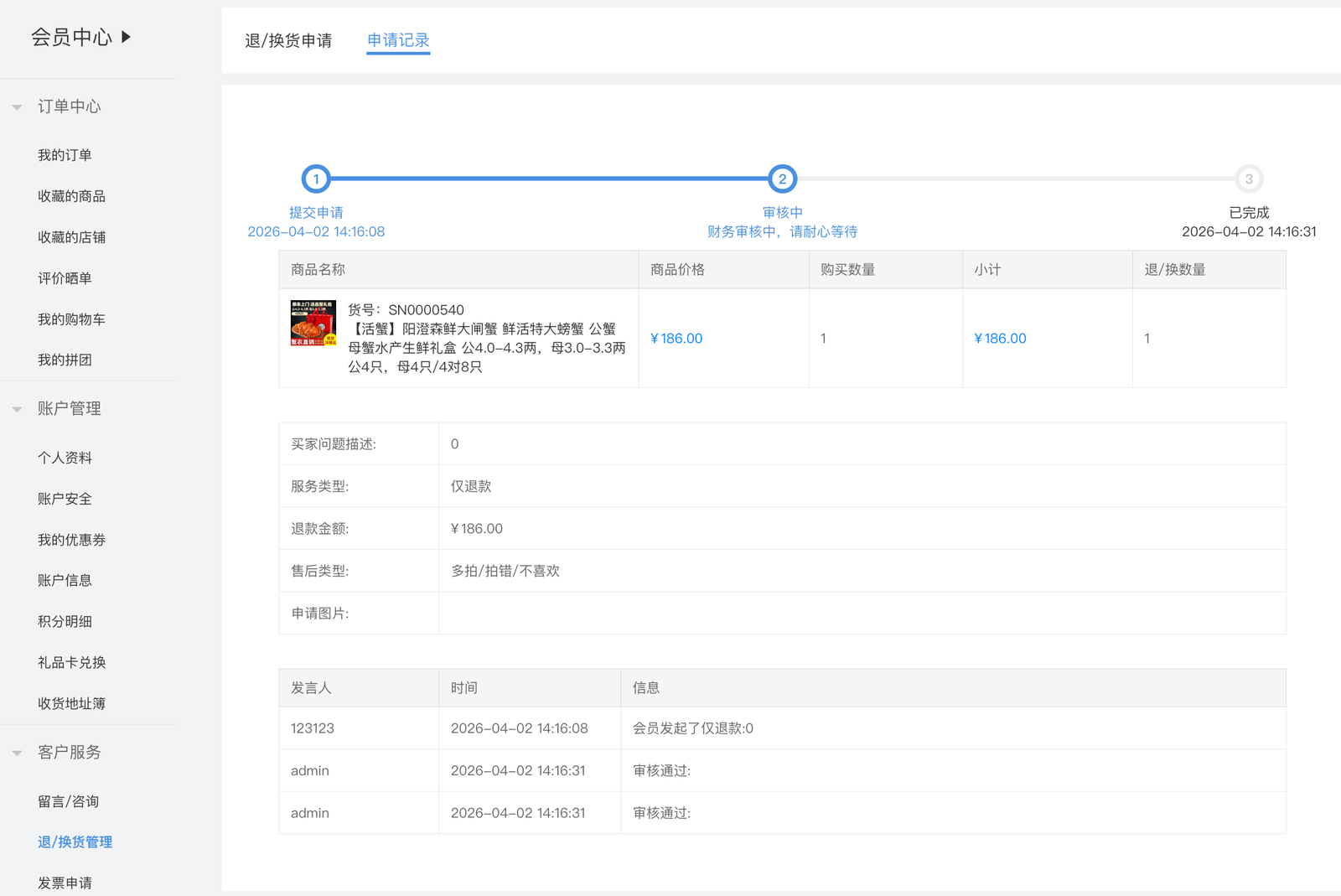Navigate to 收货地址簿

71,703
